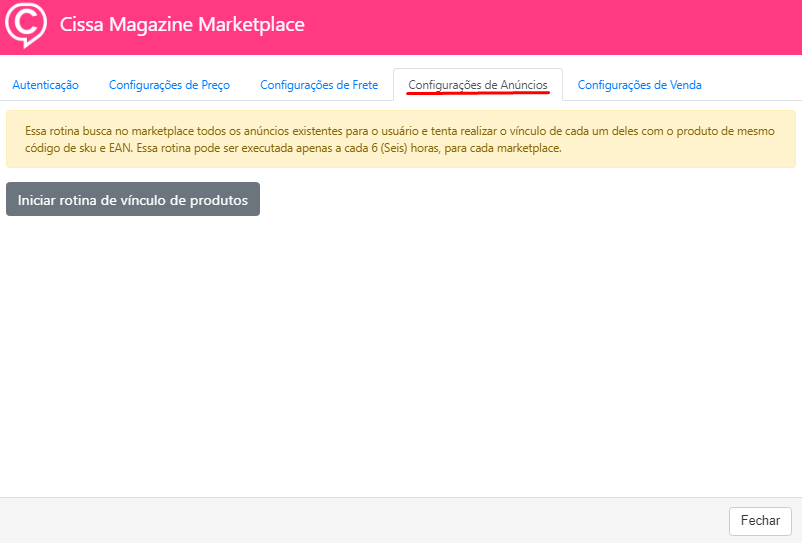Start the product linking routine button
The width and height of the screenshot is (802, 543).
[133, 199]
